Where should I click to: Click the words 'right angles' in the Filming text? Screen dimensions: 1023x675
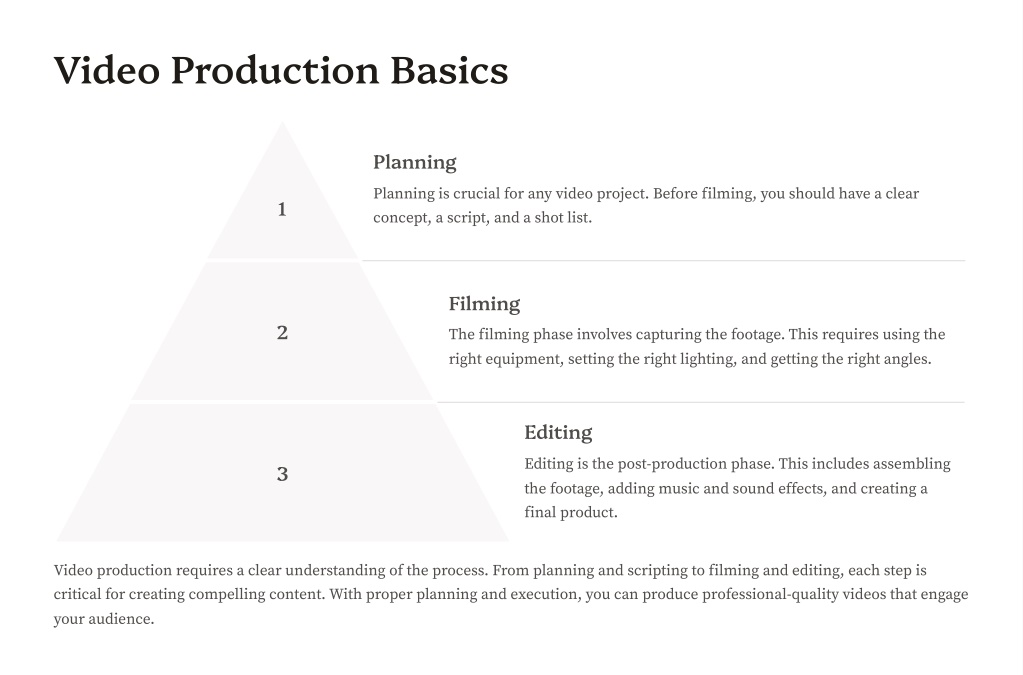(888, 359)
